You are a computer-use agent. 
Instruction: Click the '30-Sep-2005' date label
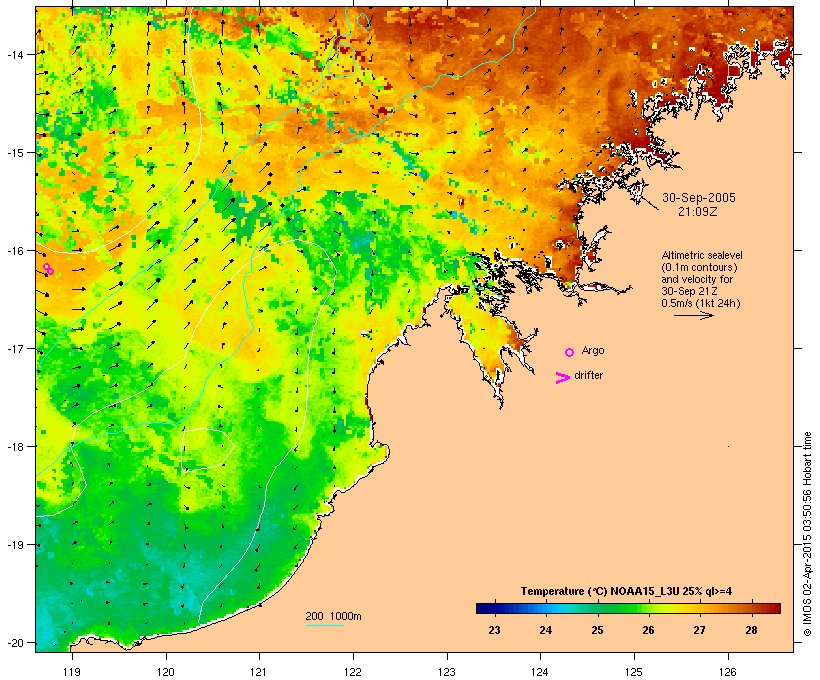pyautogui.click(x=699, y=198)
